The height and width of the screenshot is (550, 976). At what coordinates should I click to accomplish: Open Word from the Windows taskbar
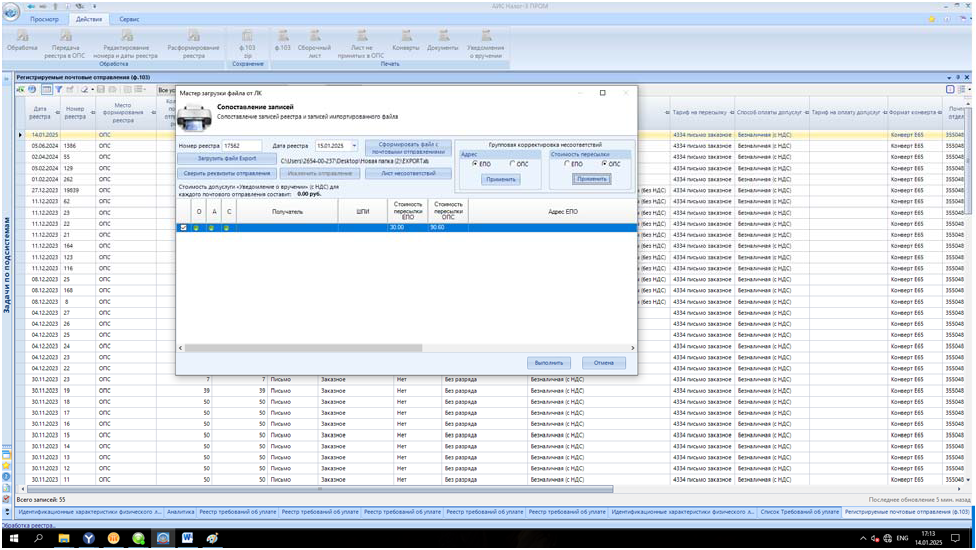pos(187,538)
